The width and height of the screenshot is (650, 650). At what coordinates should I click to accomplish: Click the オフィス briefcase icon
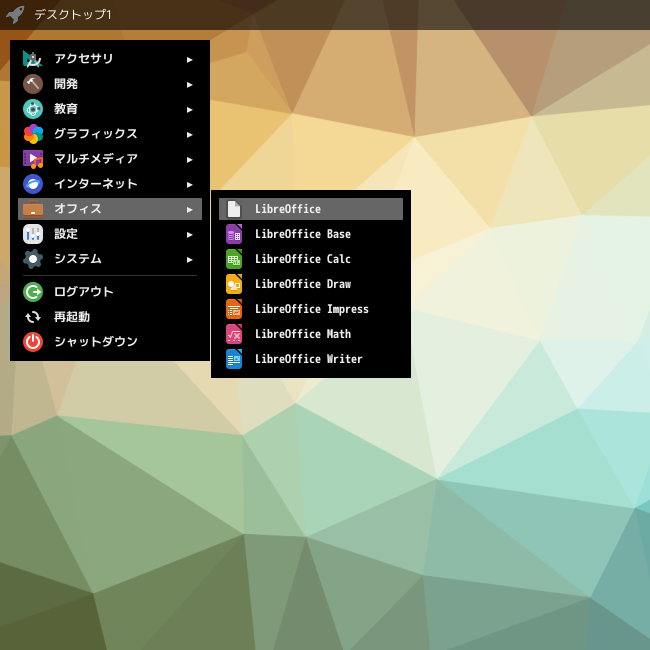tap(33, 209)
